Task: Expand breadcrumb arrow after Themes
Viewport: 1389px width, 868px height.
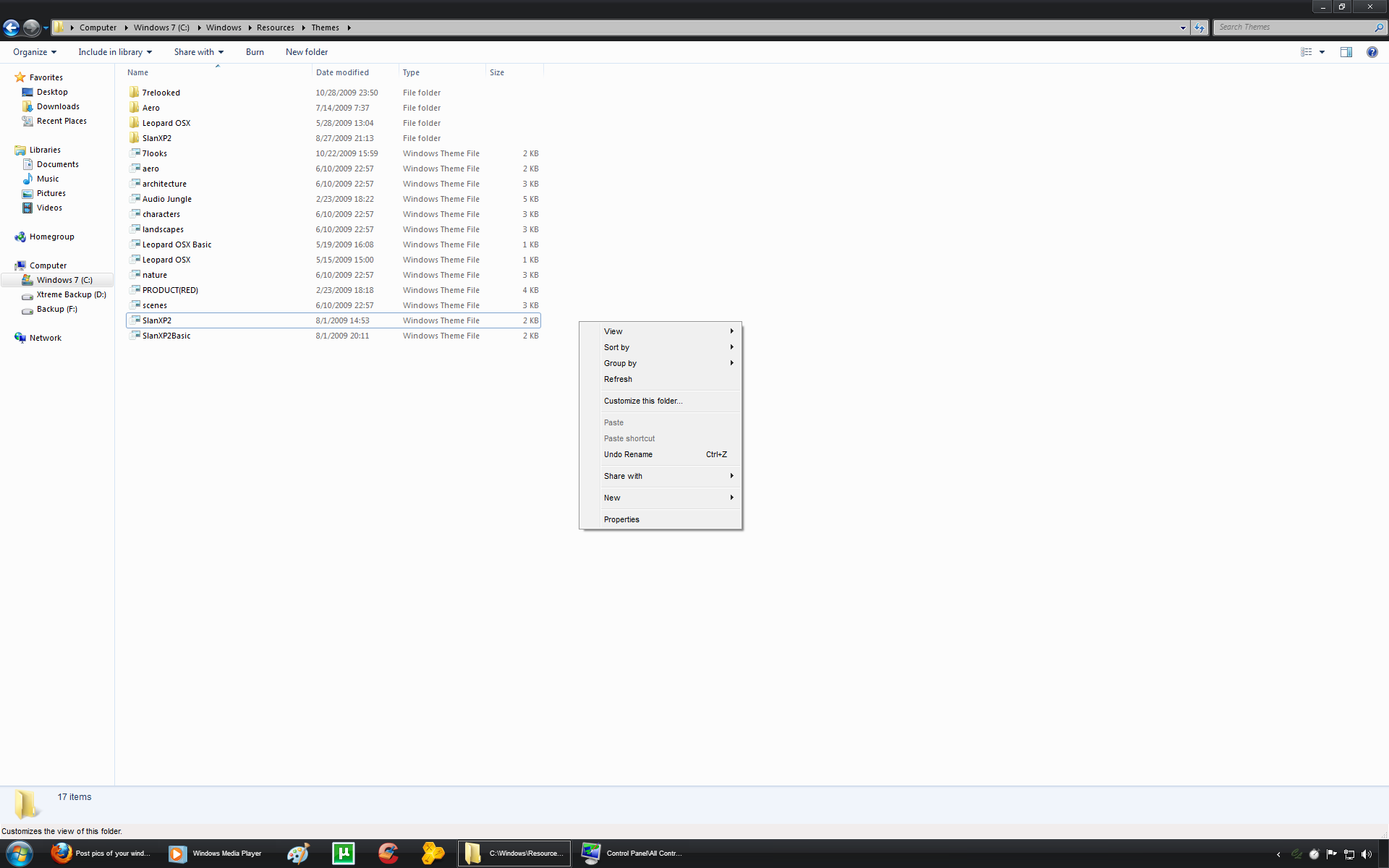Action: tap(349, 27)
